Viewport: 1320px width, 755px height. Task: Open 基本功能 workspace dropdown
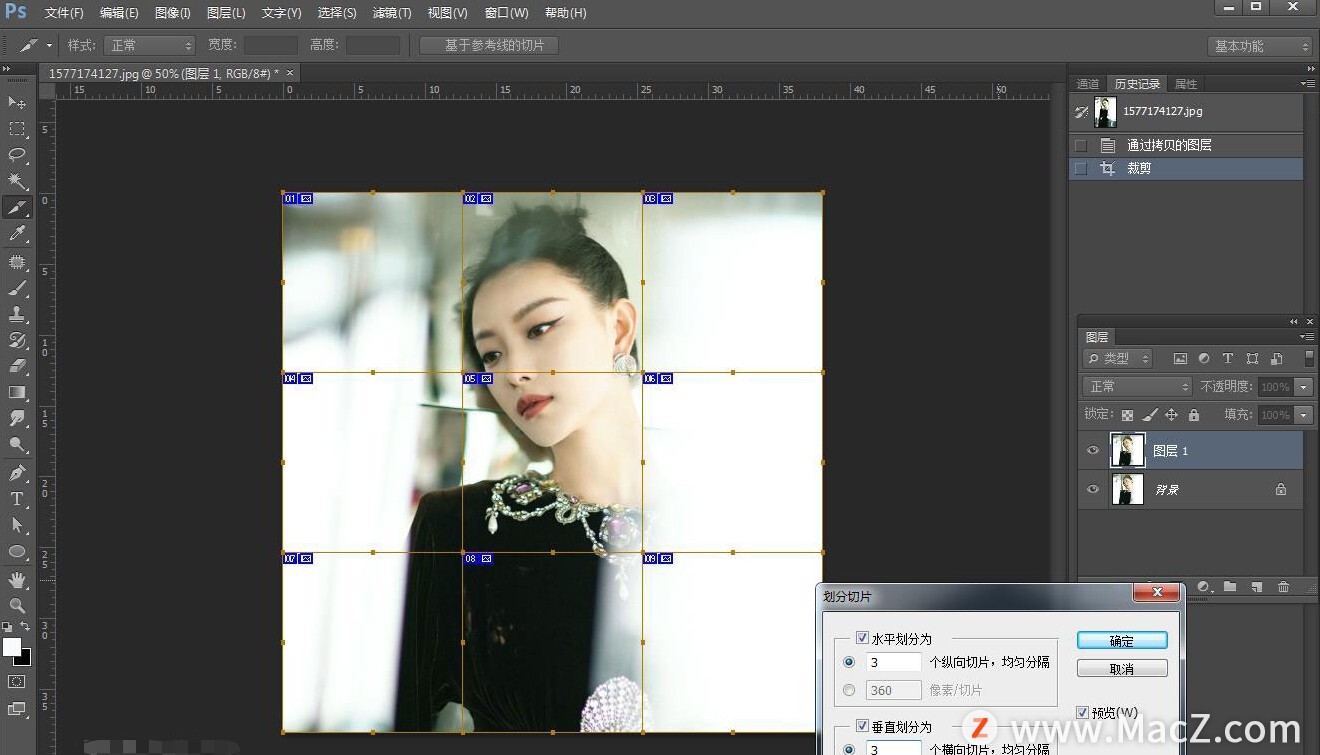point(1259,46)
